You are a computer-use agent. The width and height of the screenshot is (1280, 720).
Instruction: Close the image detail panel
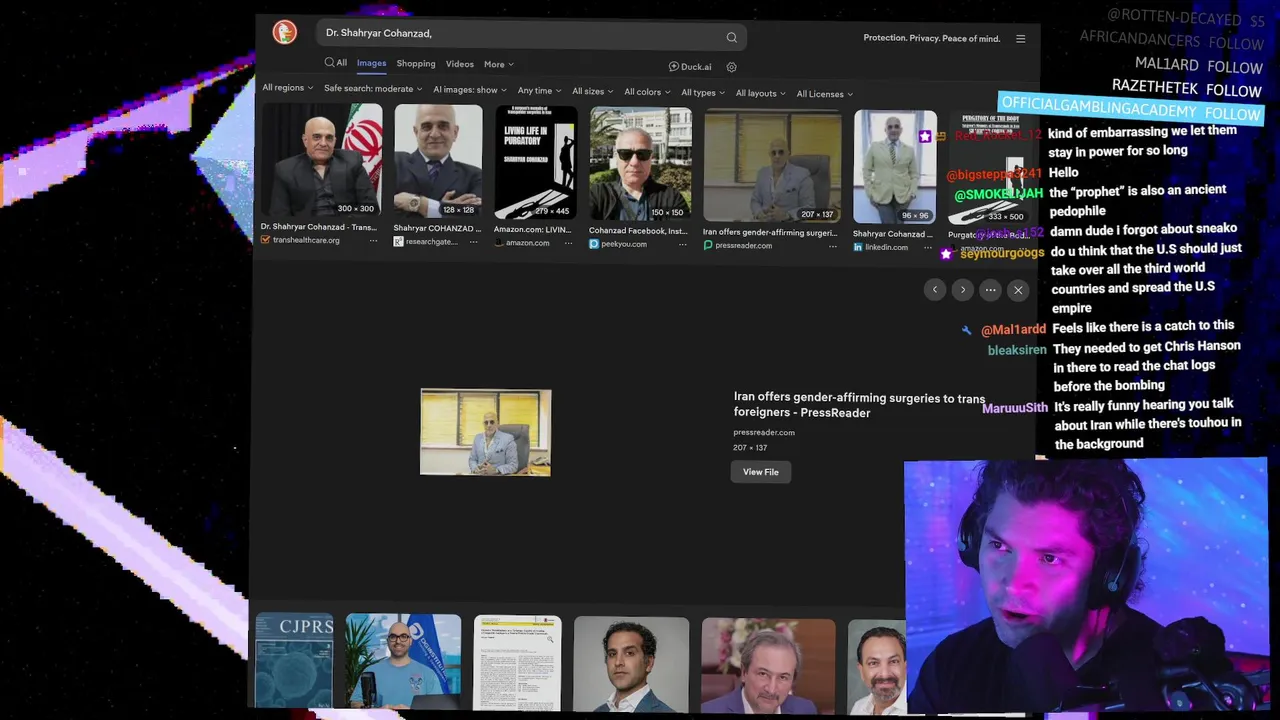1018,290
